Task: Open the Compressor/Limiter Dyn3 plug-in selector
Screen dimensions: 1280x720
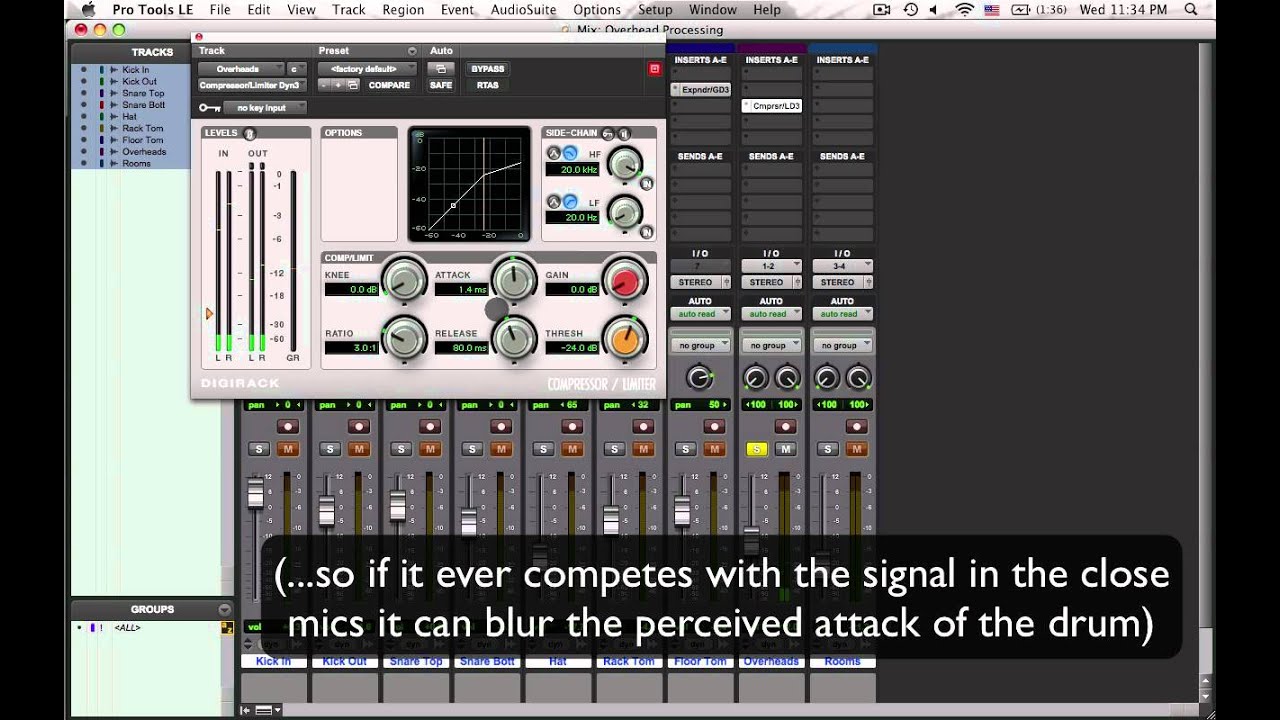Action: tap(250, 85)
